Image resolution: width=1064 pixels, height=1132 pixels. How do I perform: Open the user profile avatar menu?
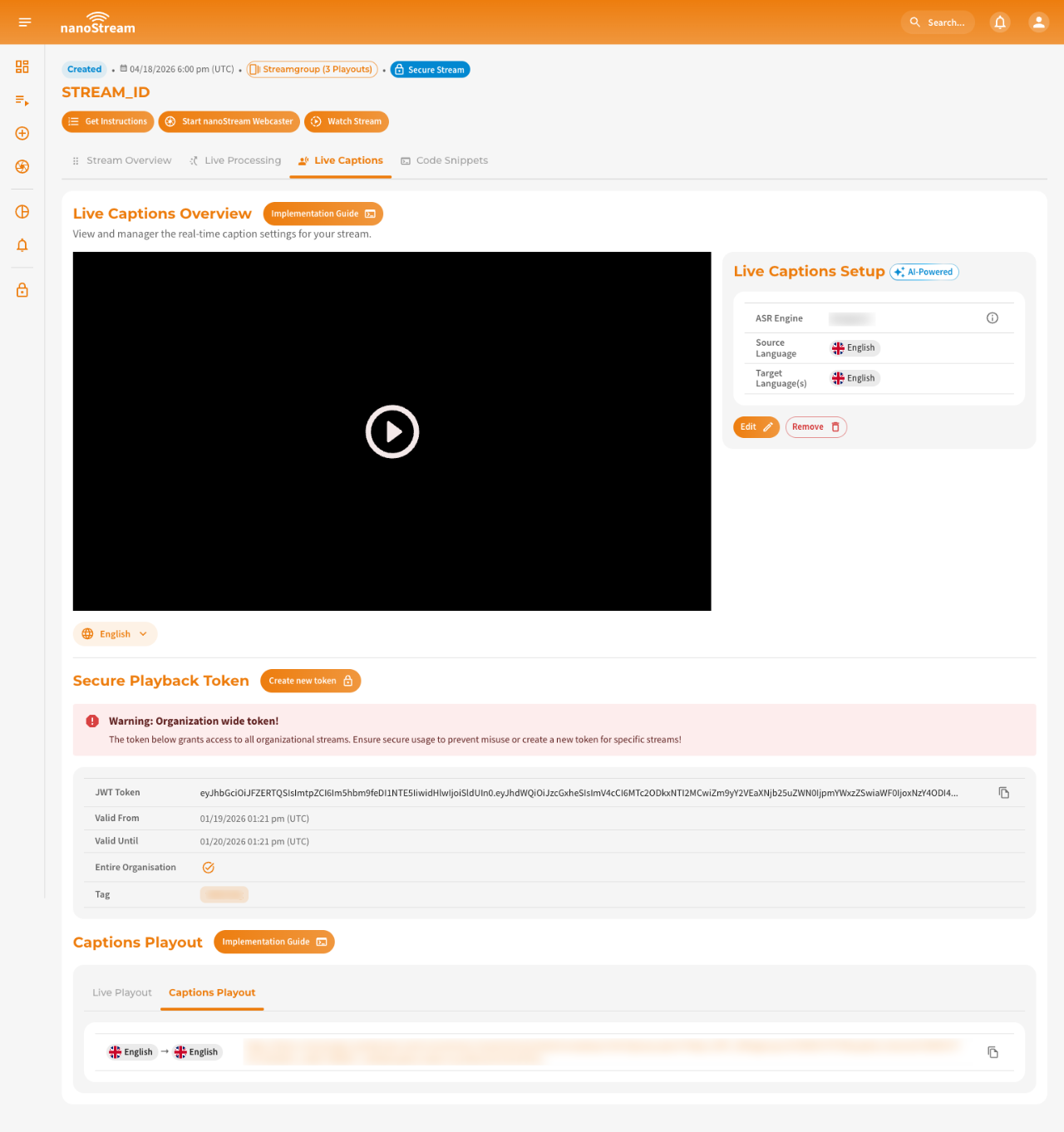click(1038, 22)
